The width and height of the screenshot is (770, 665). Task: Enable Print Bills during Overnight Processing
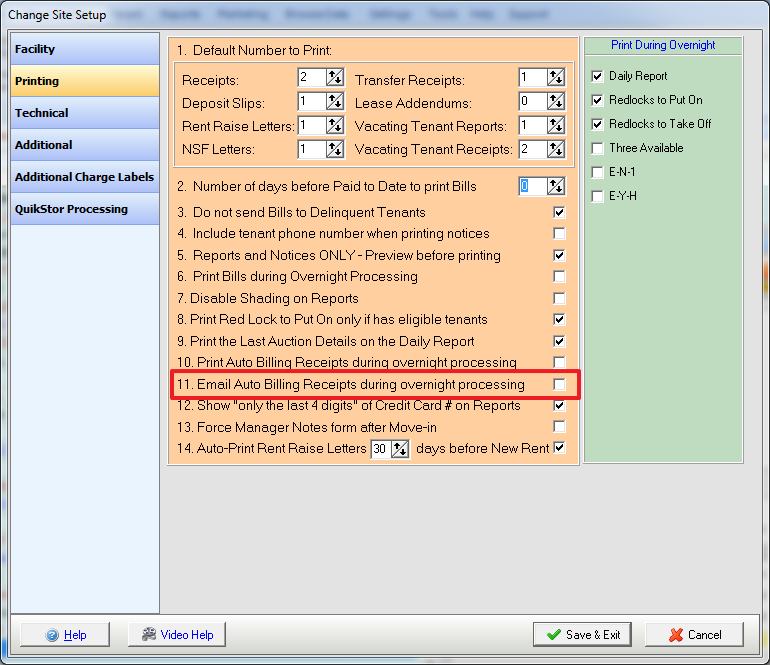559,277
